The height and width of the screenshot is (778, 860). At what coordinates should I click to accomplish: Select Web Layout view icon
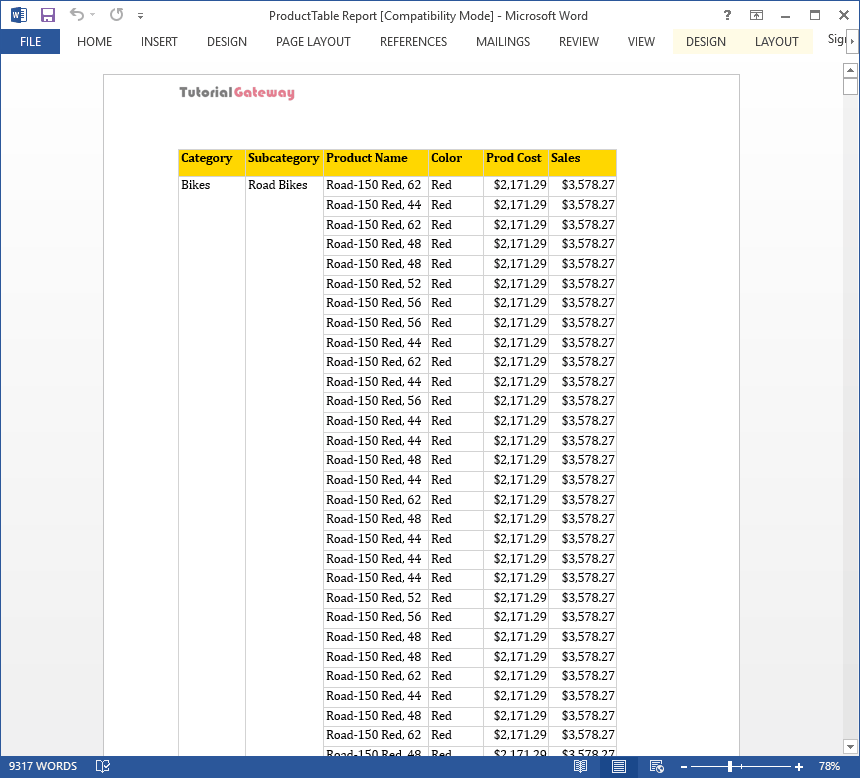656,767
